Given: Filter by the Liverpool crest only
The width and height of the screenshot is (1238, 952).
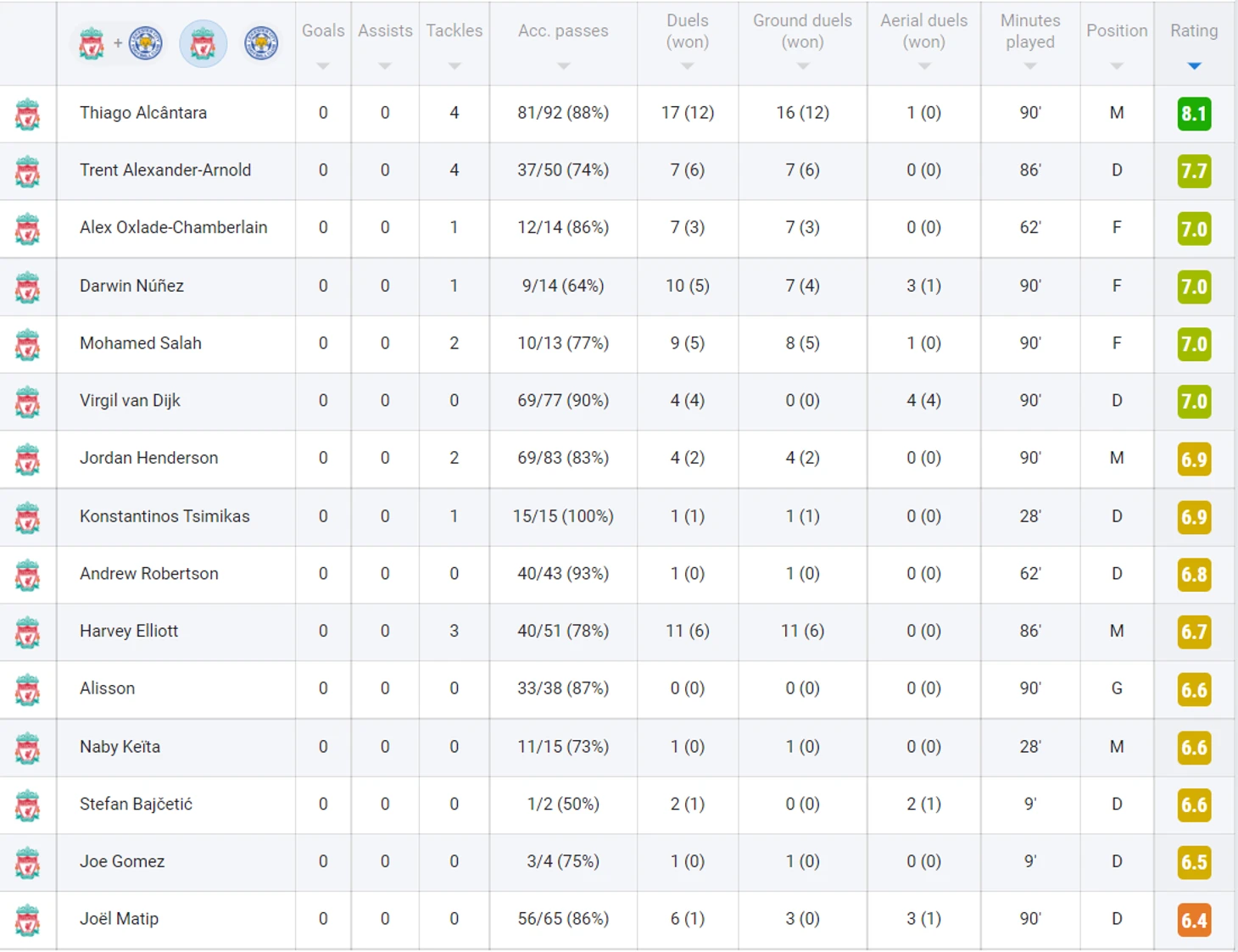Looking at the screenshot, I should 204,43.
